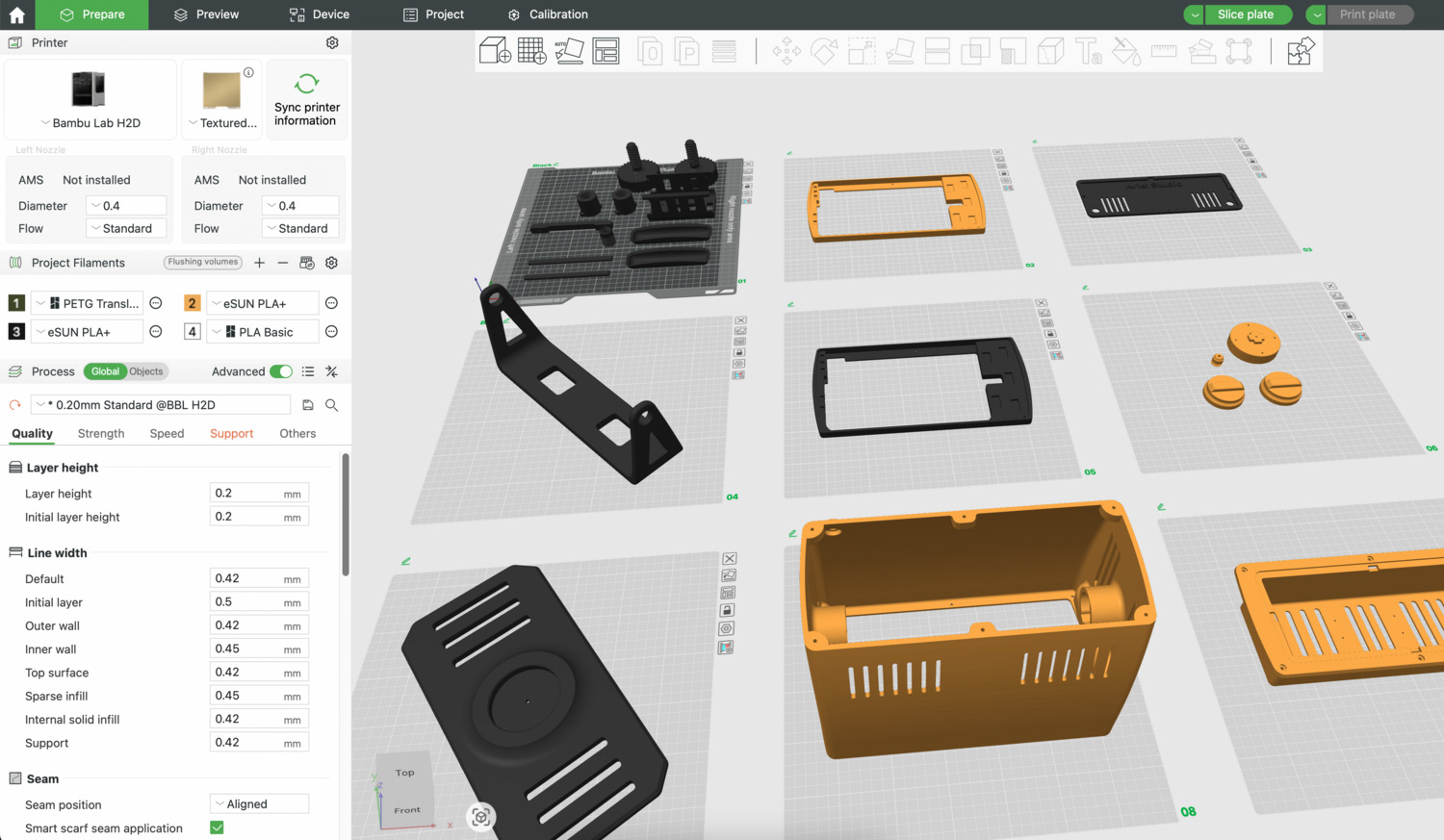The height and width of the screenshot is (840, 1444).
Task: Open the Strength settings tab
Action: point(100,433)
